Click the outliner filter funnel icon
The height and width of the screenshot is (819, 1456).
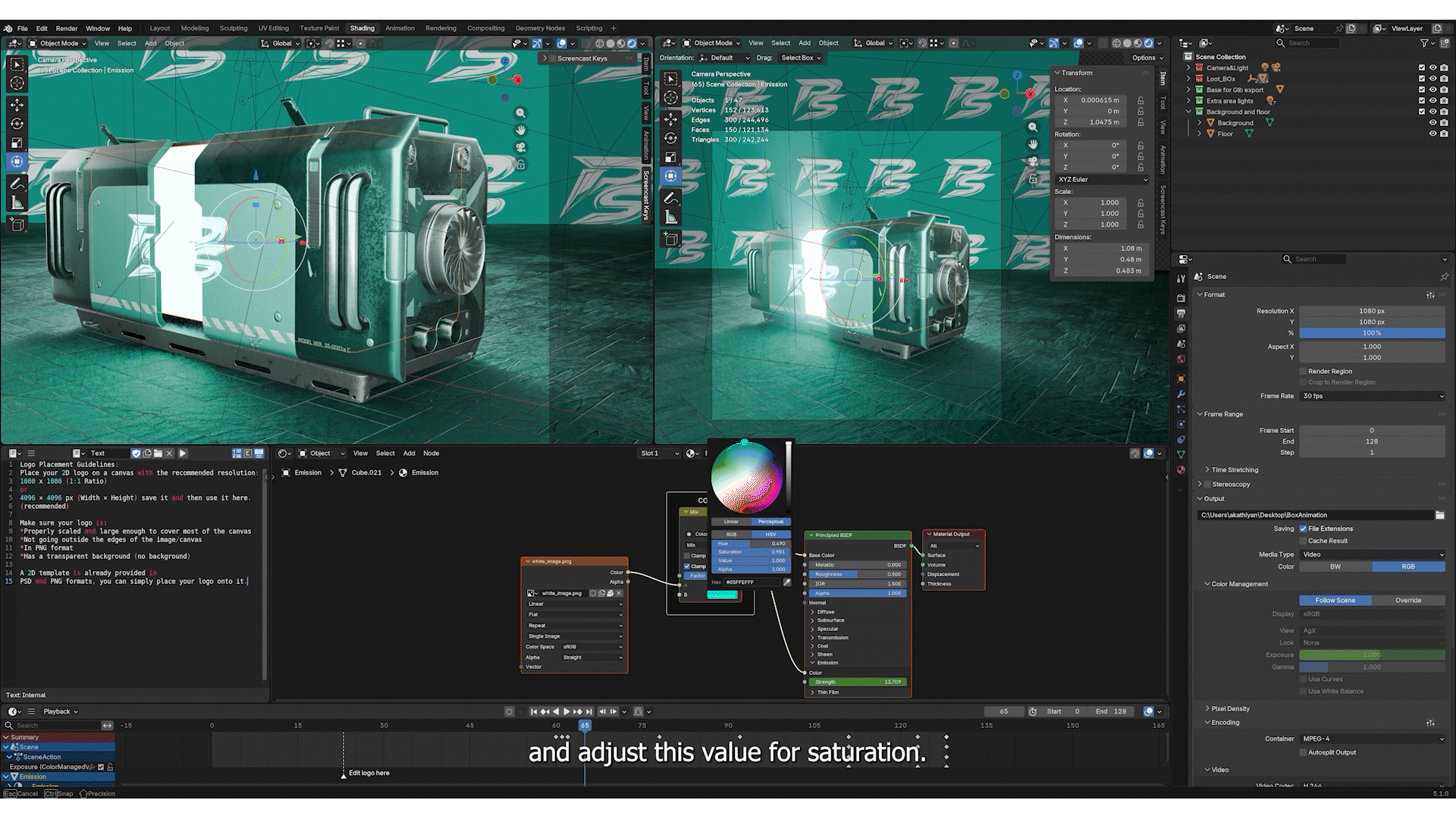coord(1424,43)
